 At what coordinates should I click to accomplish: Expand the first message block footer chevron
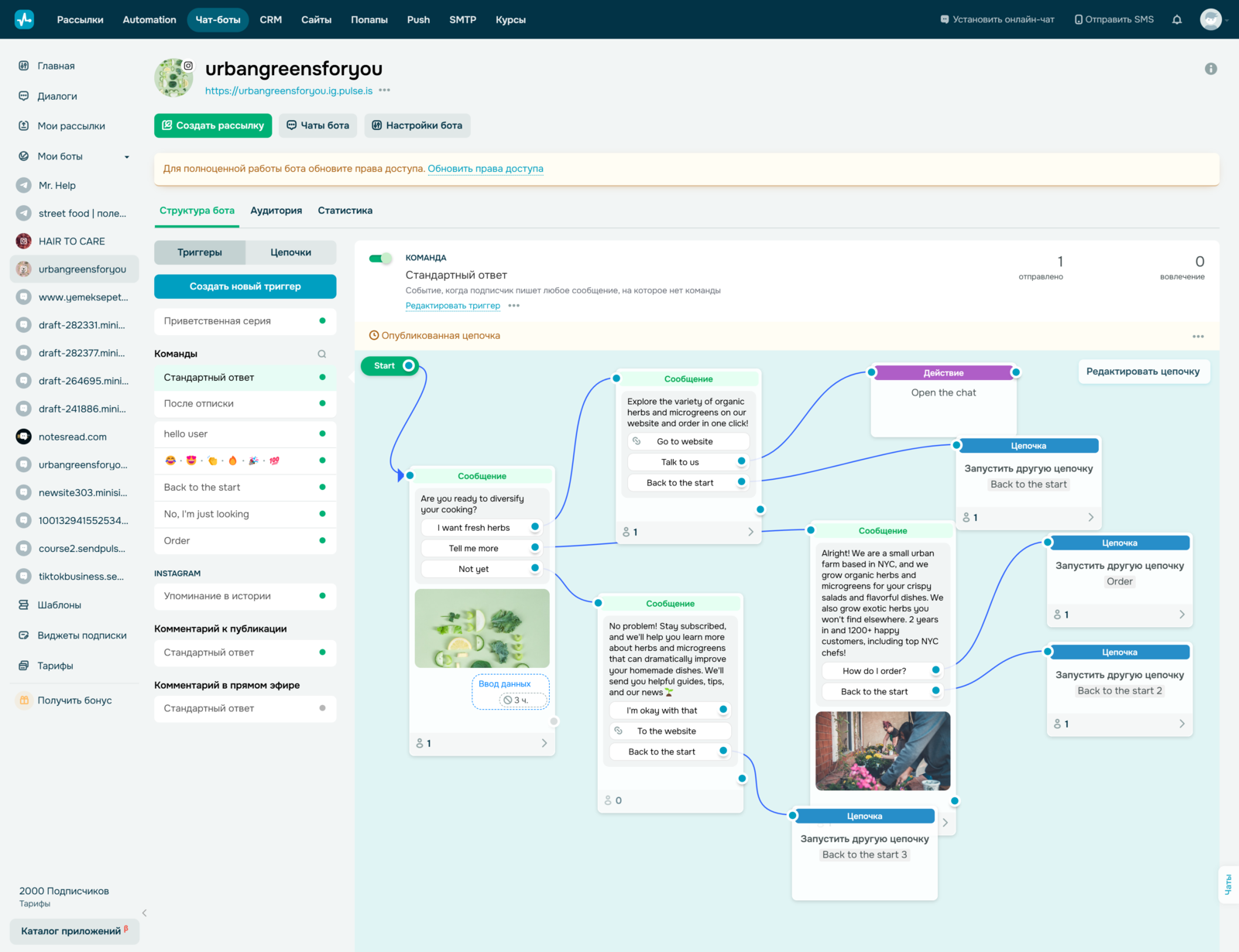(544, 743)
